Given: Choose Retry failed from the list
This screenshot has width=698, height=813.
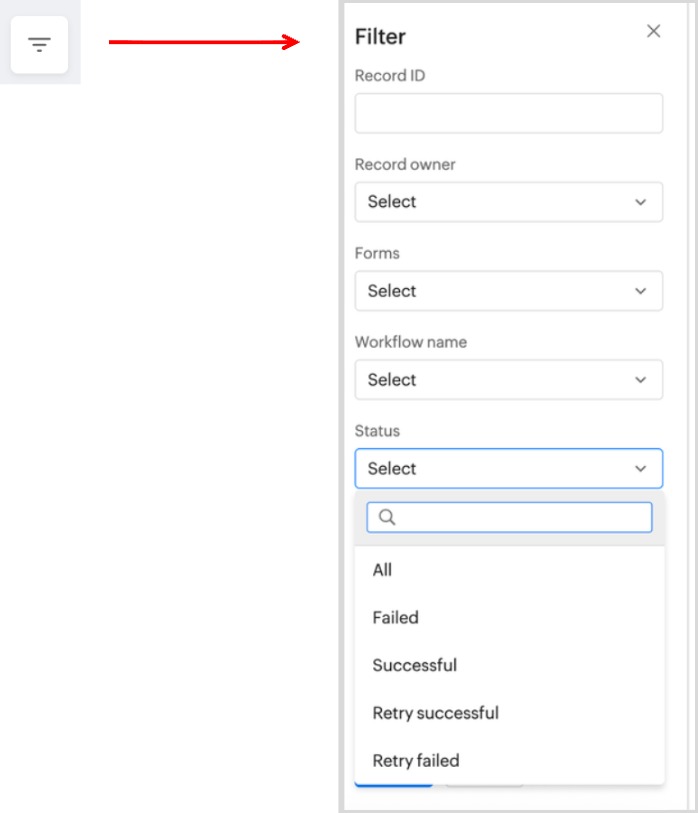Looking at the screenshot, I should (x=416, y=761).
